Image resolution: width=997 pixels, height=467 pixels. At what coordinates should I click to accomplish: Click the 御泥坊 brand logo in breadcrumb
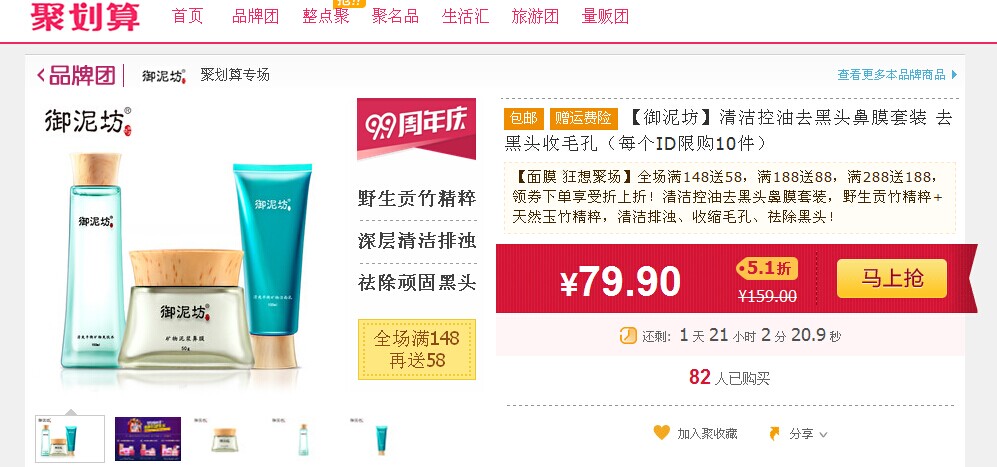tap(163, 76)
